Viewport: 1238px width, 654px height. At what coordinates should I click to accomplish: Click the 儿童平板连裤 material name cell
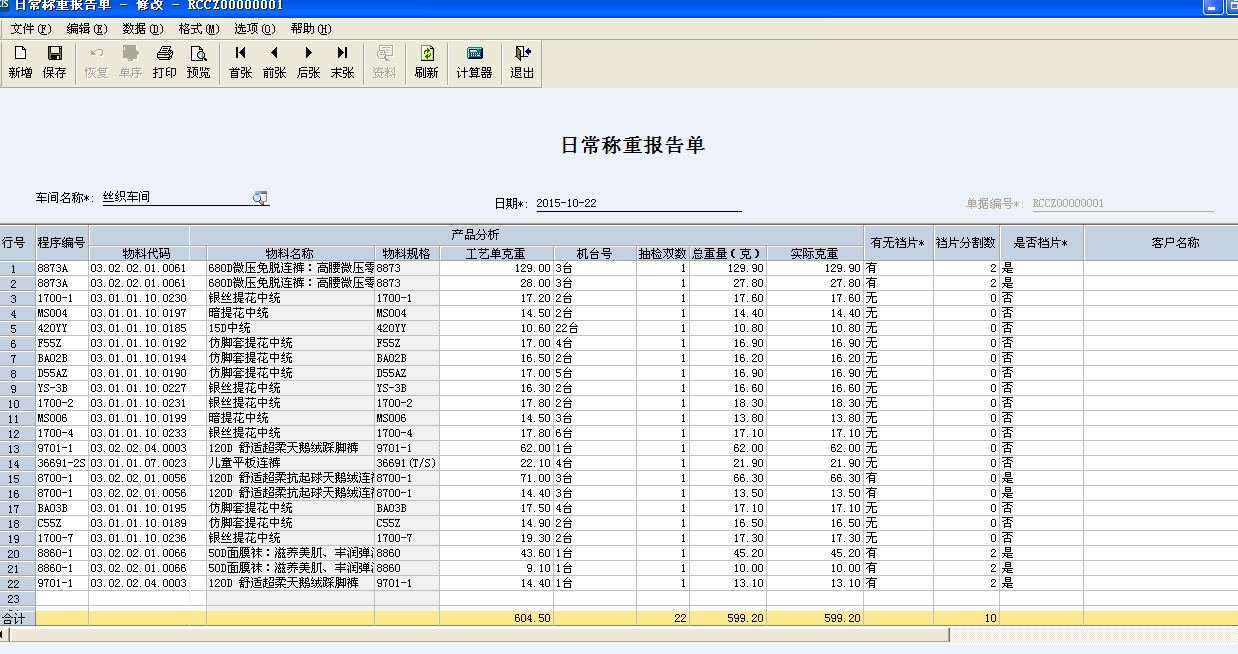pyautogui.click(x=290, y=463)
